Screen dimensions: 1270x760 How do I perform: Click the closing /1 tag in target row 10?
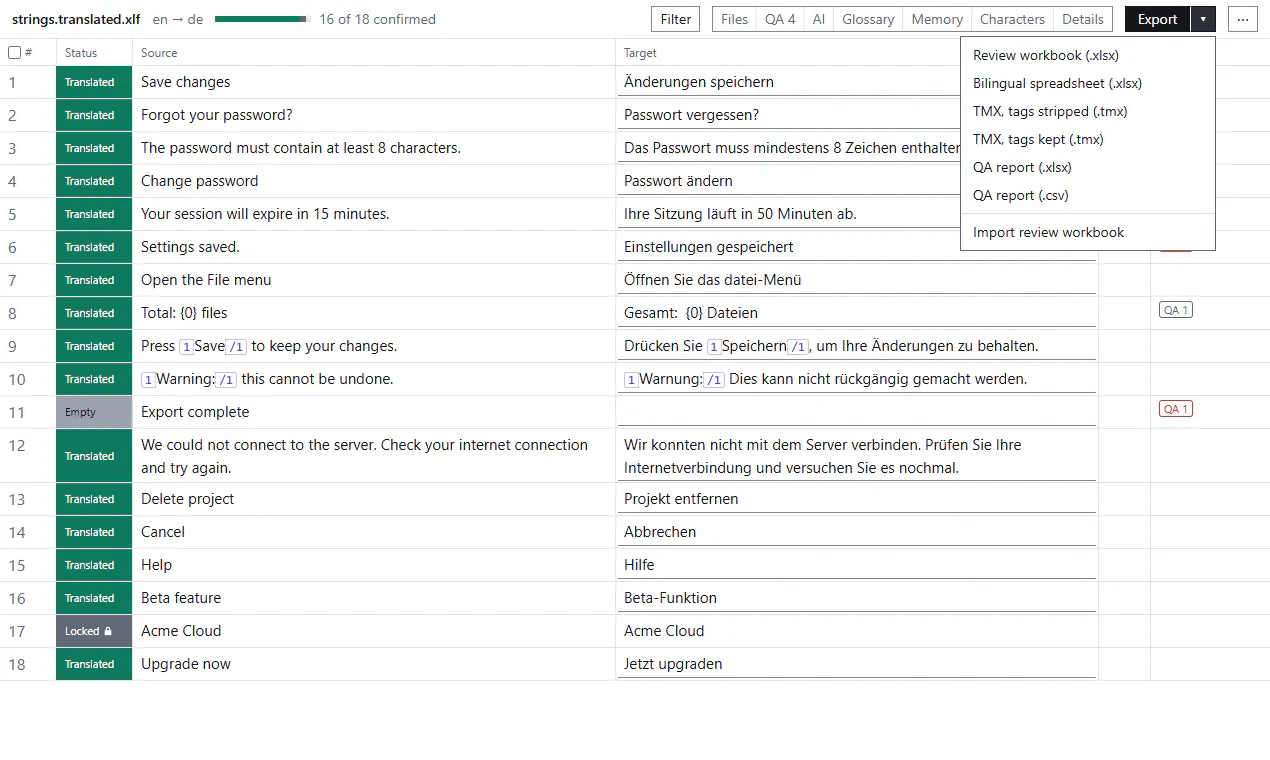(x=713, y=380)
